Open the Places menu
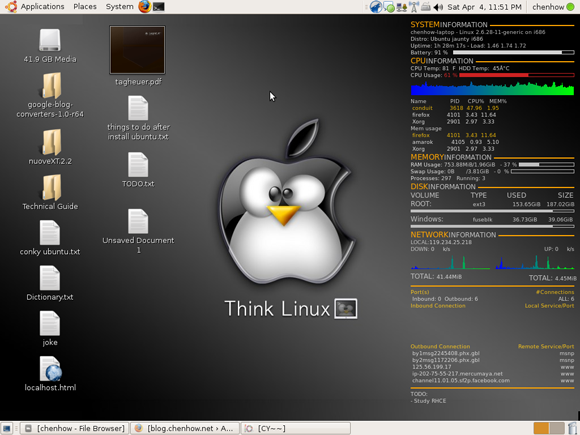580x435 pixels. [85, 7]
